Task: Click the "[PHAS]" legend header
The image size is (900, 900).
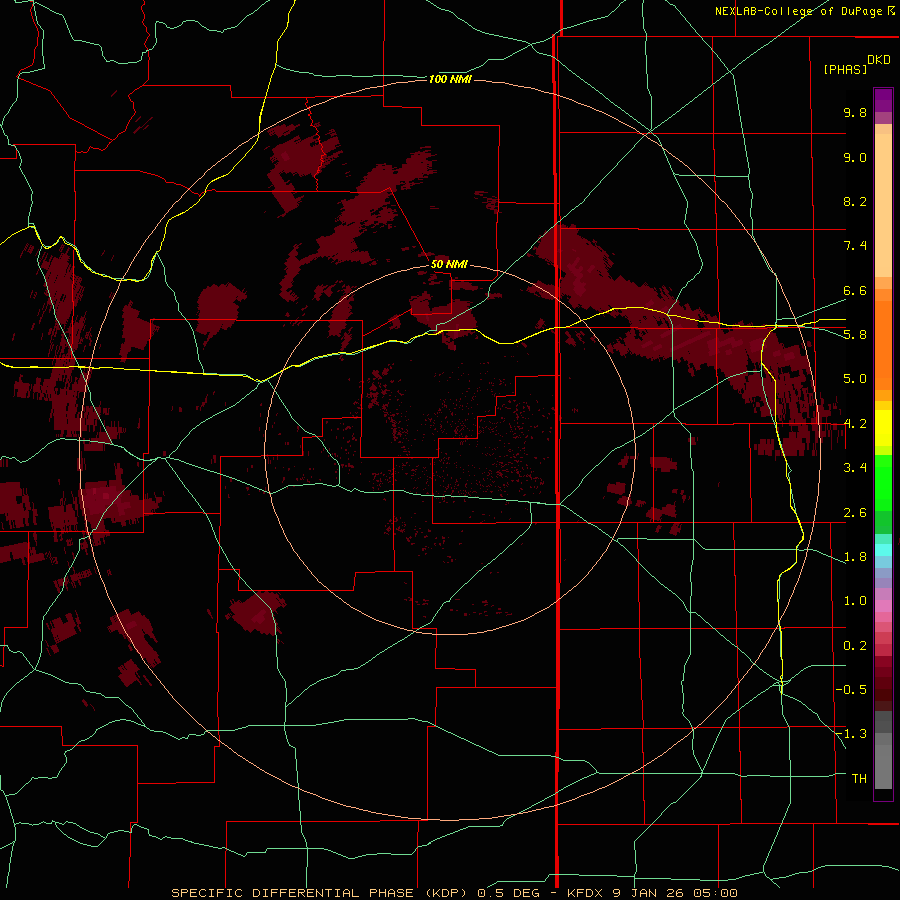Action: point(845,69)
